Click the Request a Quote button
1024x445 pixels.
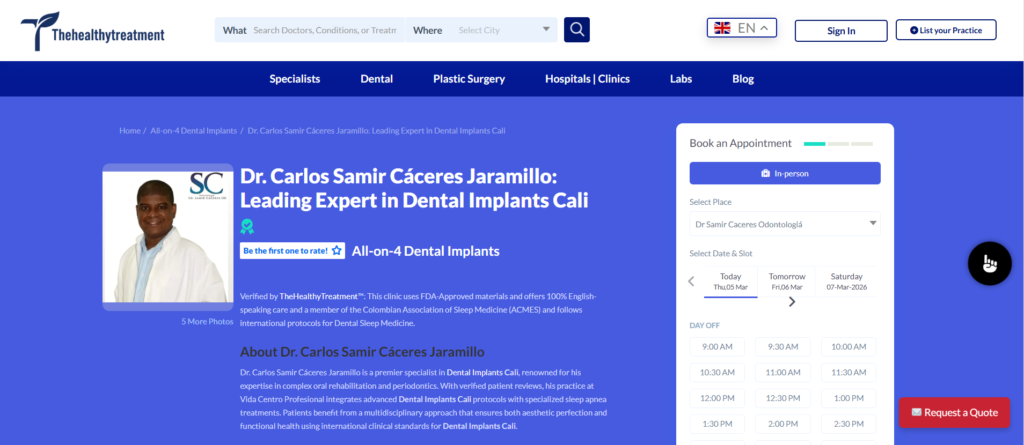coord(954,412)
